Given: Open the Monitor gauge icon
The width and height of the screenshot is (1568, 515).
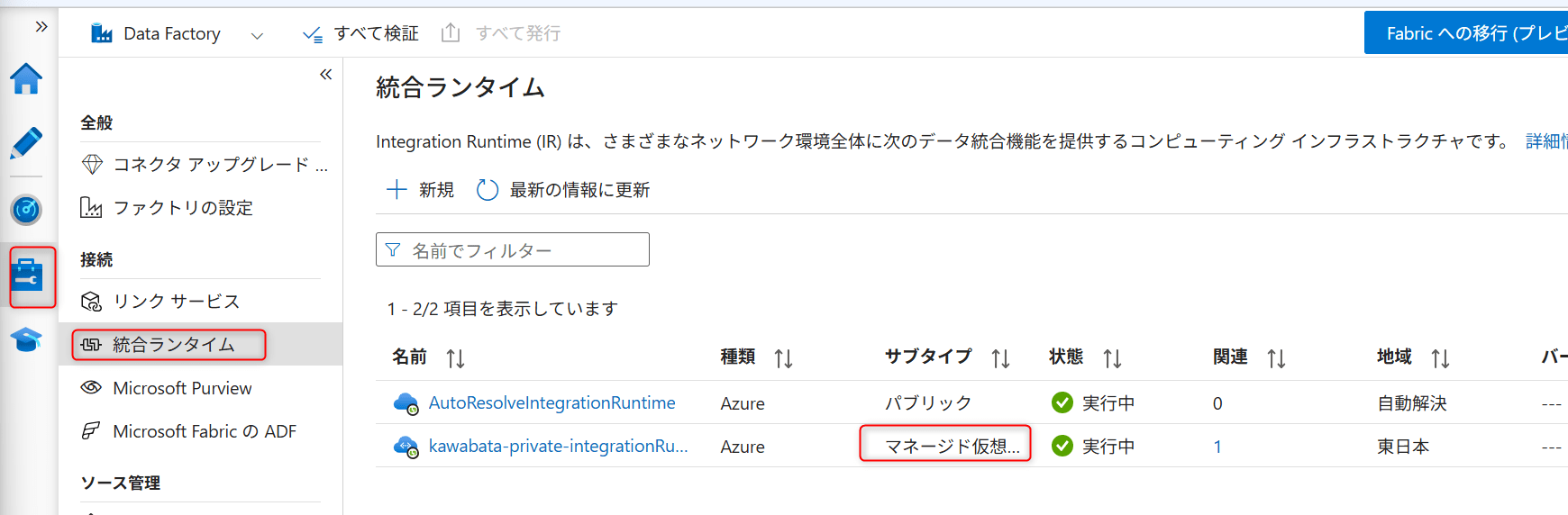Looking at the screenshot, I should [x=26, y=210].
